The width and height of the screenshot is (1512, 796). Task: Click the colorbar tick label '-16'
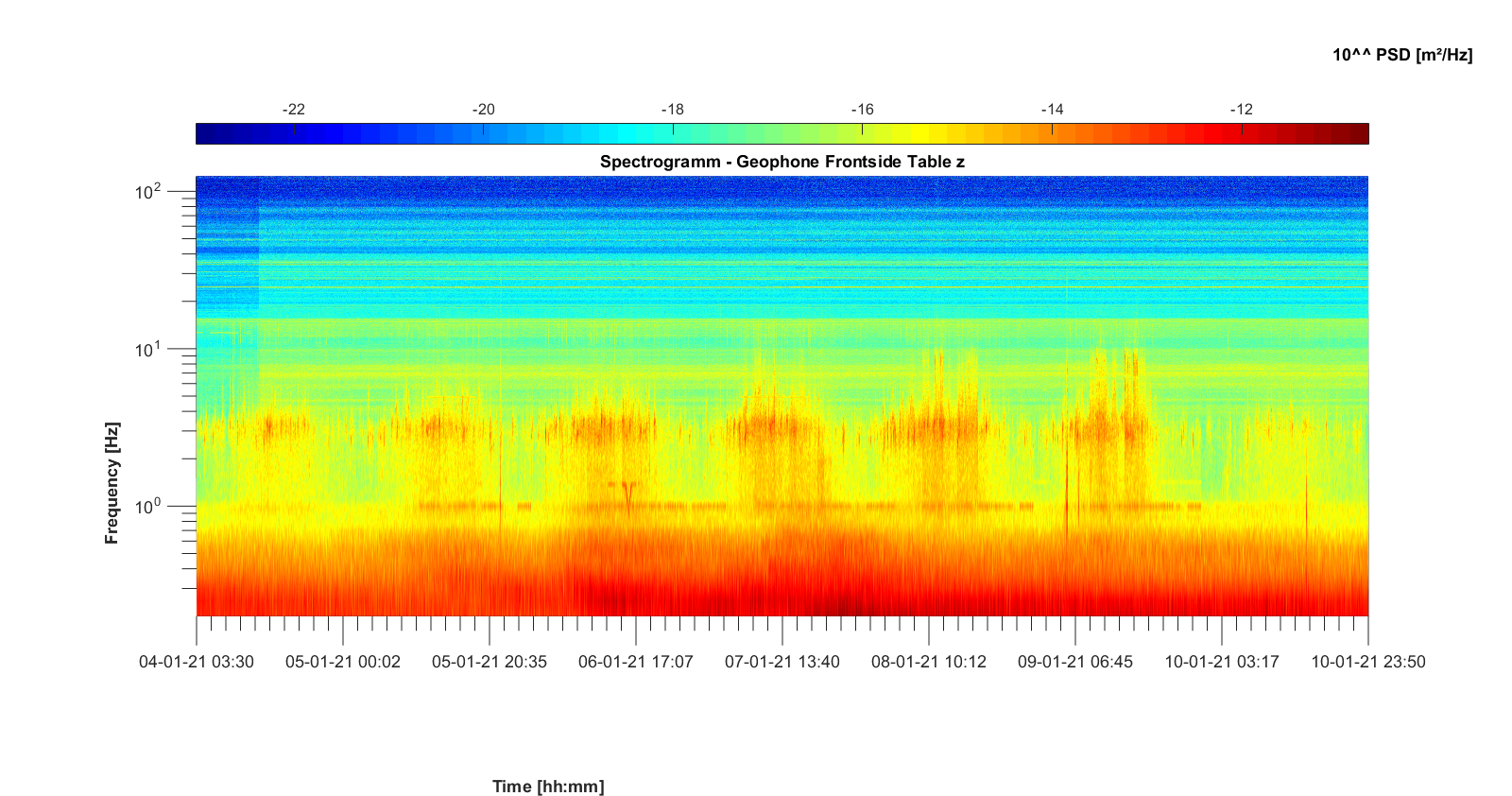coord(862,110)
